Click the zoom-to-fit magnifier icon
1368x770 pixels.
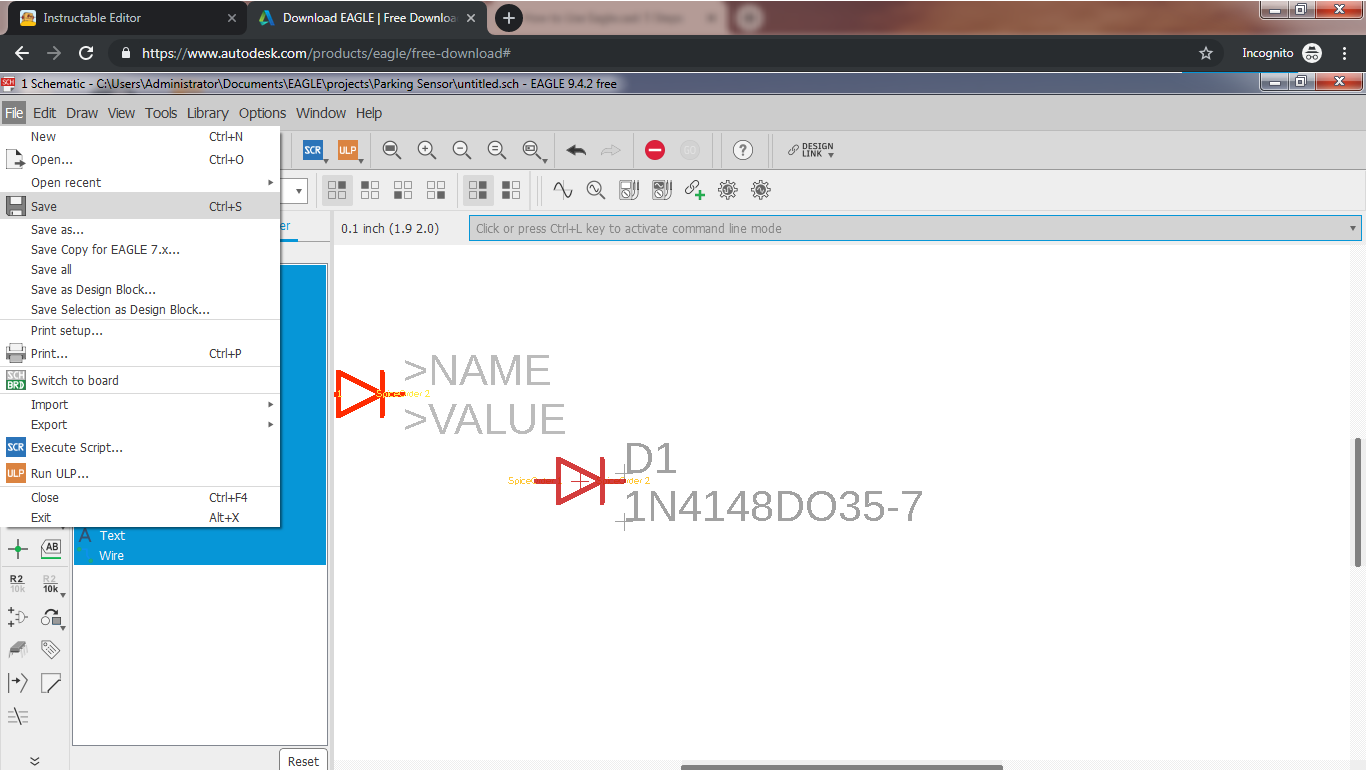(392, 150)
